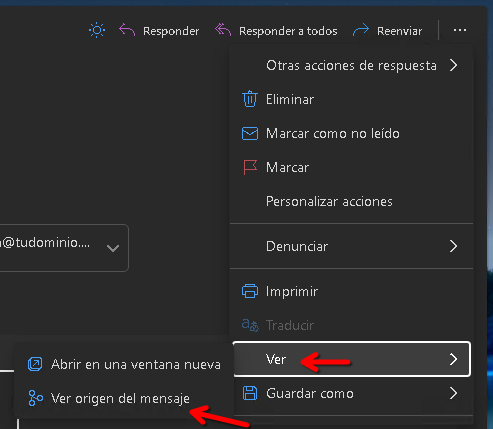Image resolution: width=493 pixels, height=429 pixels.
Task: Toggle the light mode sun icon
Action: coord(97,30)
